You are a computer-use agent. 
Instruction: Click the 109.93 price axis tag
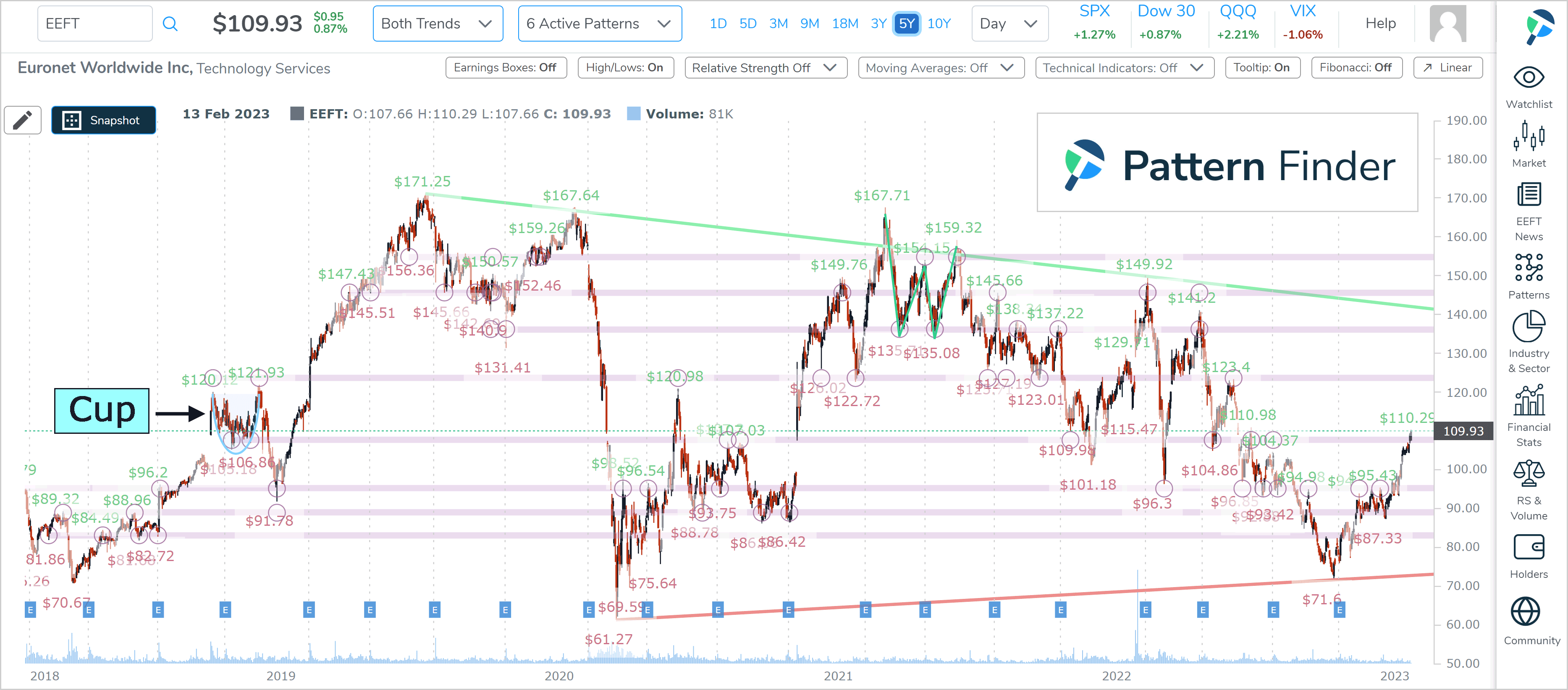pyautogui.click(x=1463, y=431)
